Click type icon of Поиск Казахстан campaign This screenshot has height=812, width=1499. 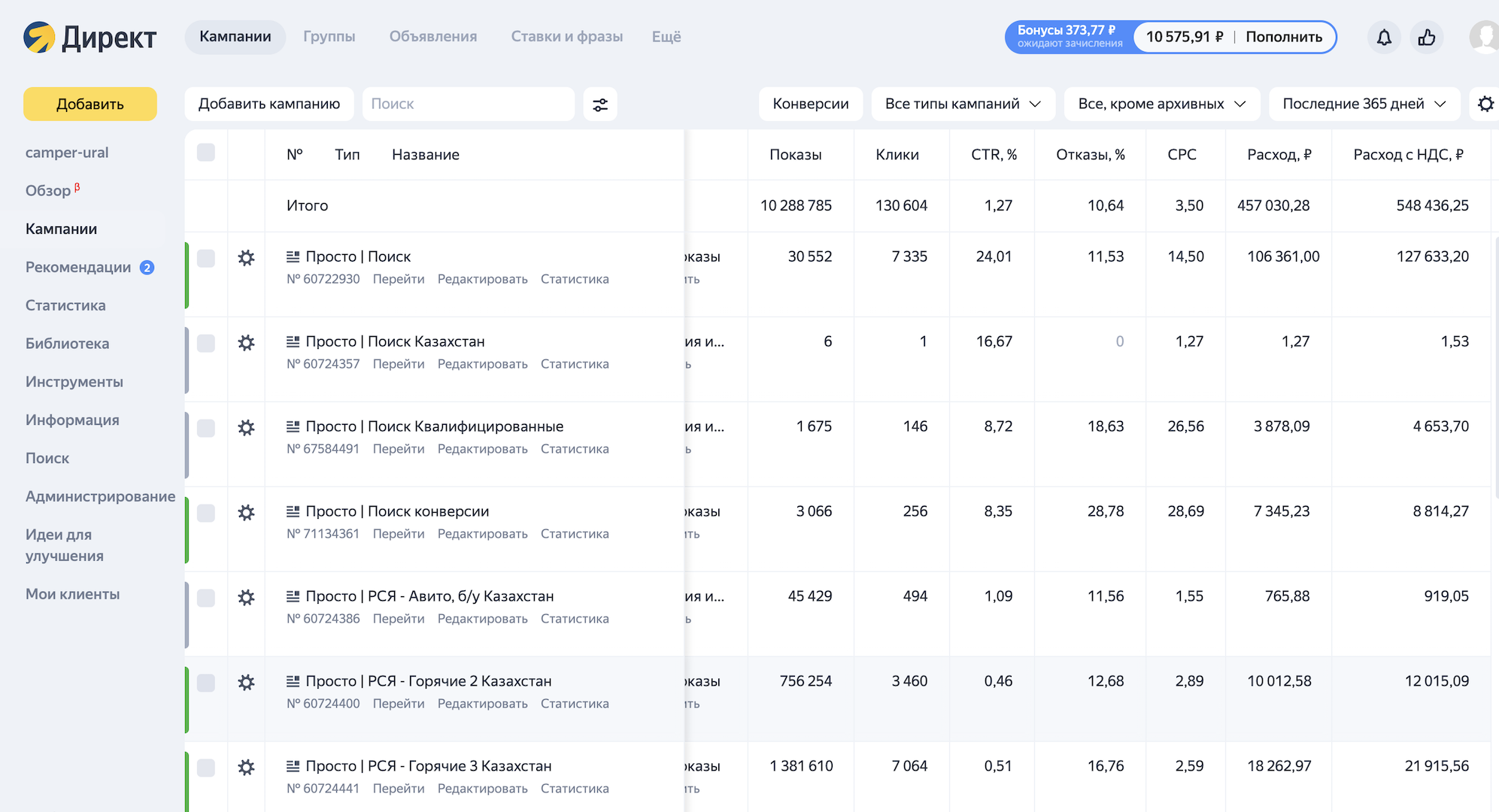coord(293,342)
